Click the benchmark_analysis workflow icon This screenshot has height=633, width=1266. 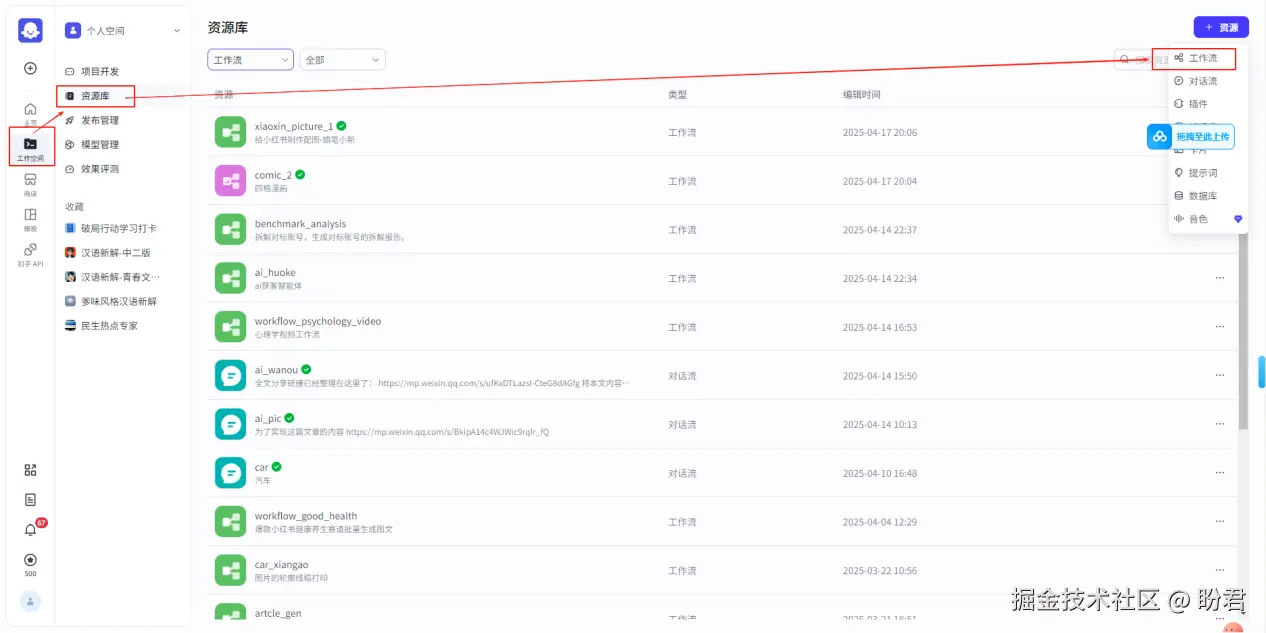coord(230,230)
